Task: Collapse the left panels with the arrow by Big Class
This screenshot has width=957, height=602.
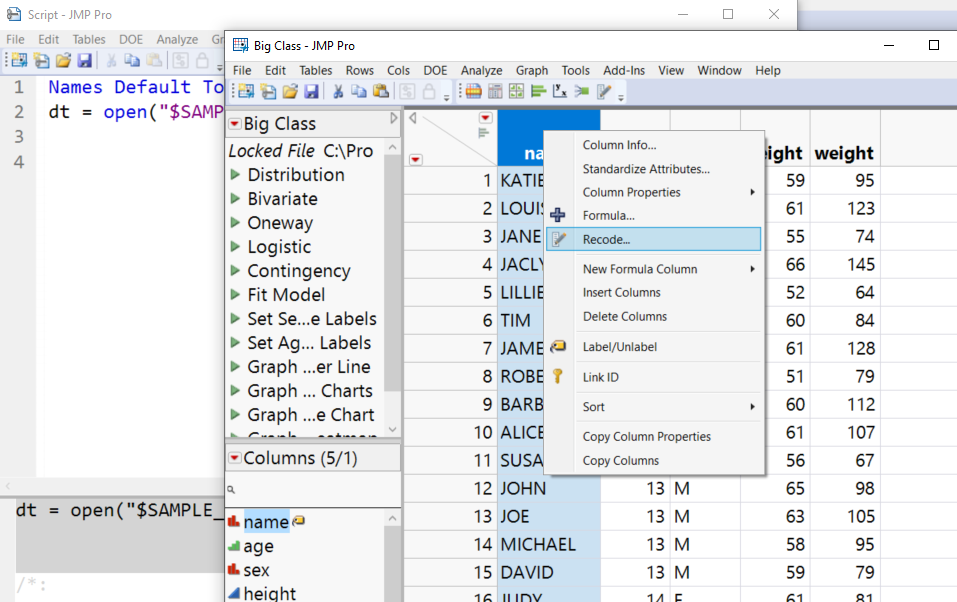Action: [394, 118]
